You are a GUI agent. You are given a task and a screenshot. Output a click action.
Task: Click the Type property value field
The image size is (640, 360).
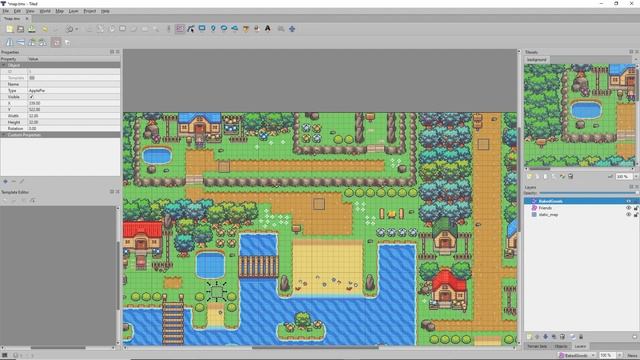[74, 90]
